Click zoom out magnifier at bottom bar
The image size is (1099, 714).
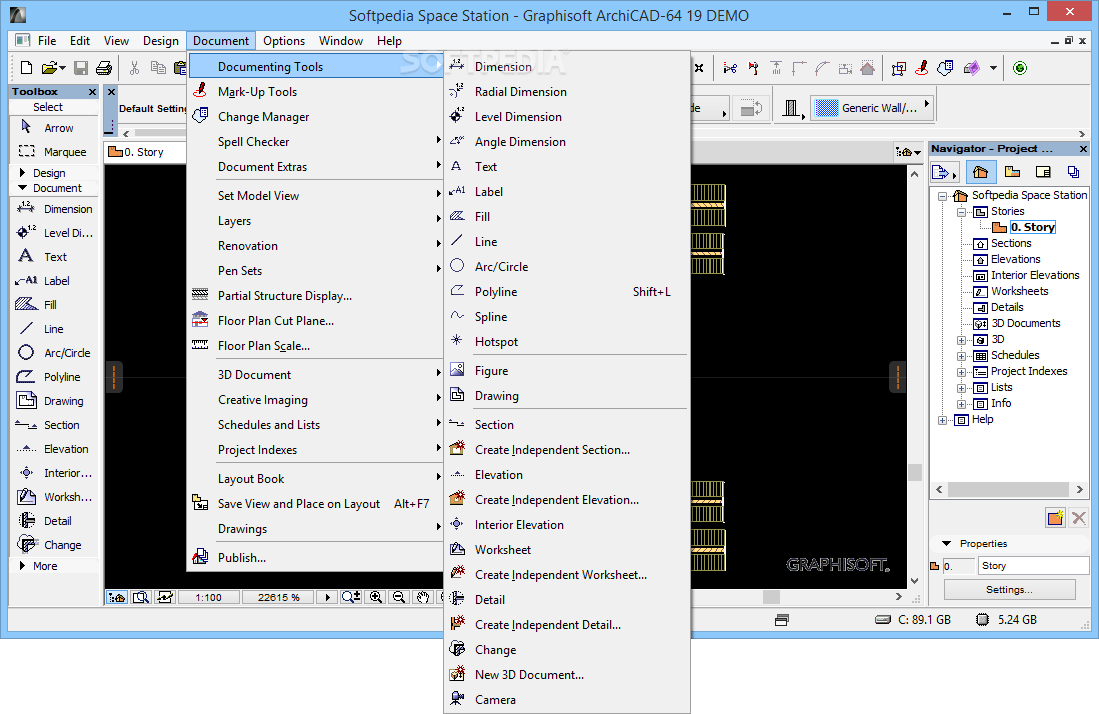tap(399, 597)
